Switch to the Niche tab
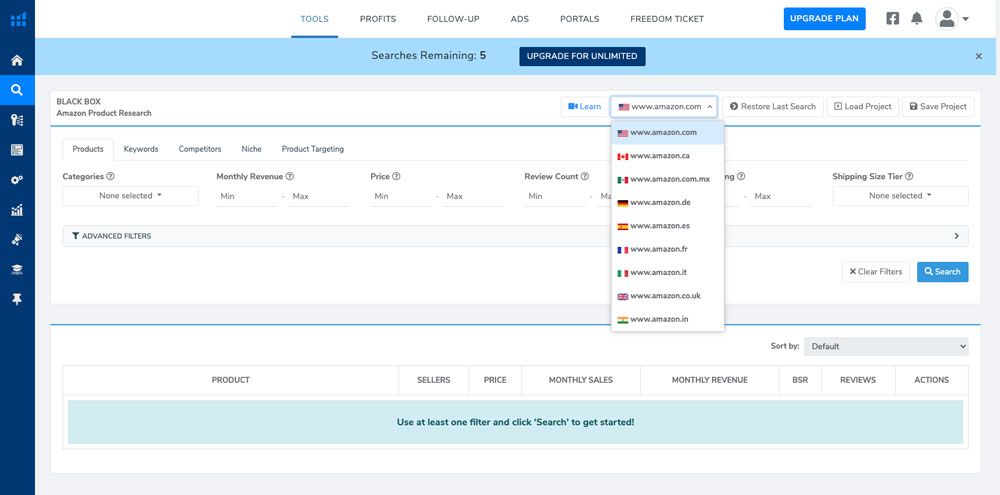Viewport: 1000px width, 495px height. (251, 149)
